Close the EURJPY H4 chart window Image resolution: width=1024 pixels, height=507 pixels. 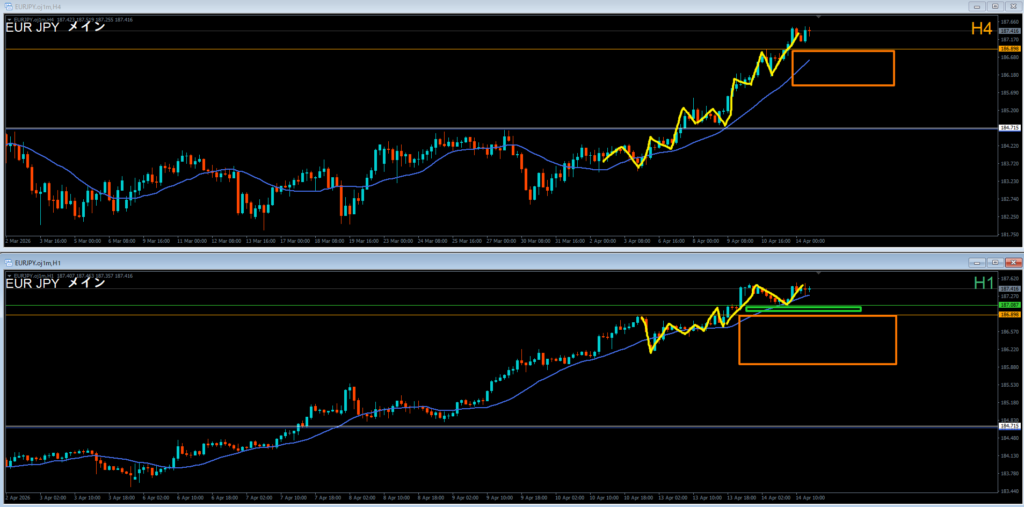[1013, 6]
